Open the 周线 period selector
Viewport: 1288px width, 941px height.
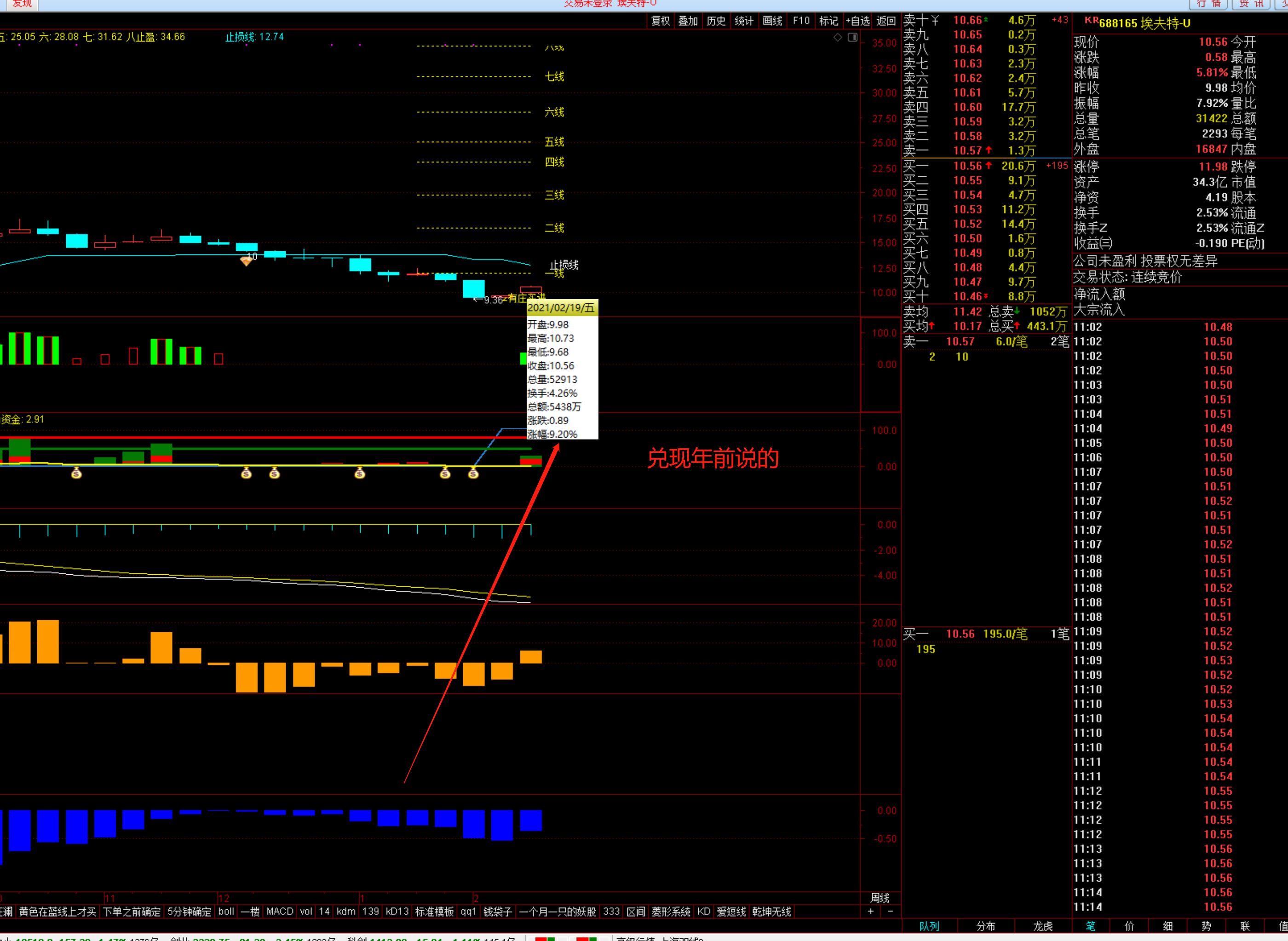(880, 898)
